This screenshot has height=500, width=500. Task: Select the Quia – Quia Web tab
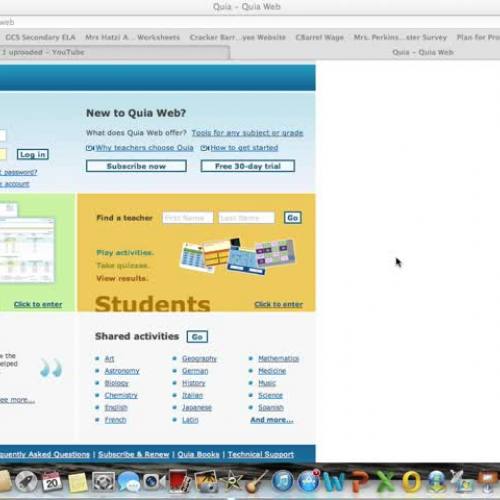pos(423,52)
